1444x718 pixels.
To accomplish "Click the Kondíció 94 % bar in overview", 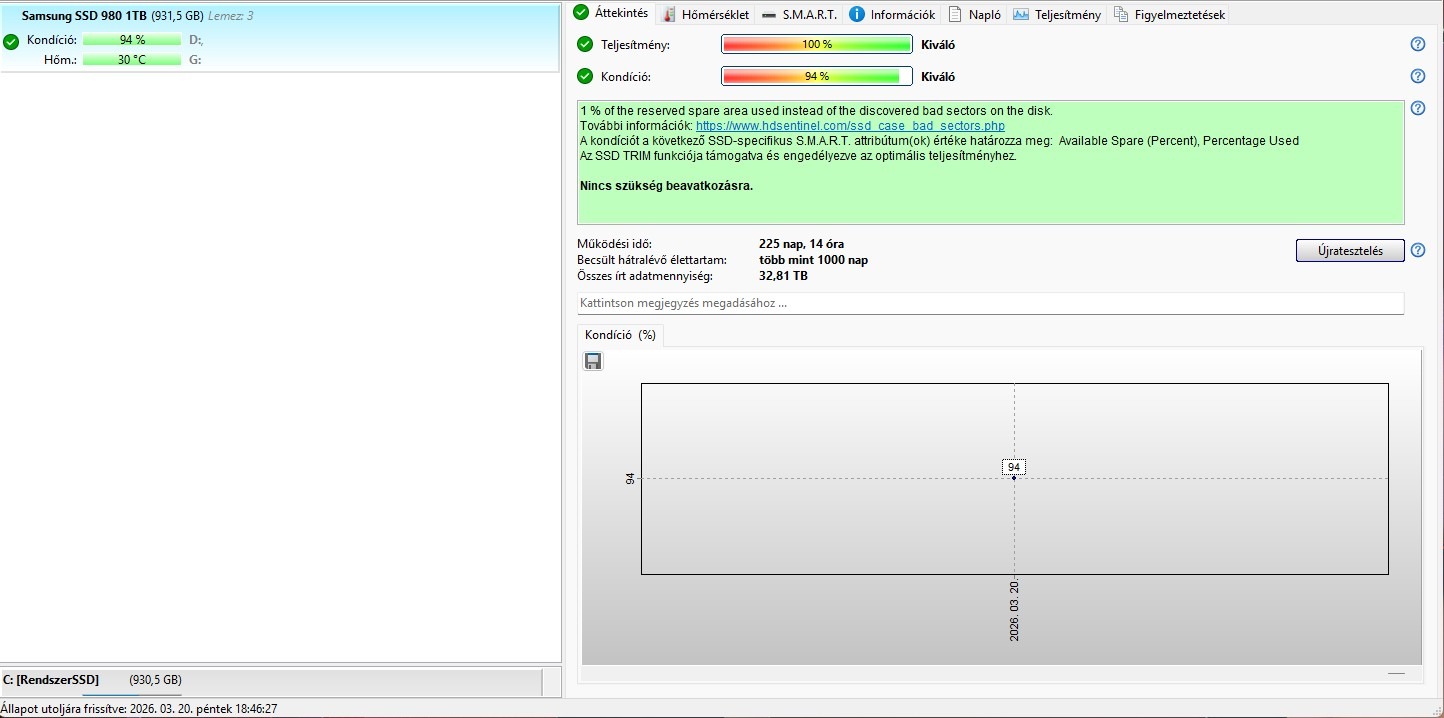I will (817, 76).
